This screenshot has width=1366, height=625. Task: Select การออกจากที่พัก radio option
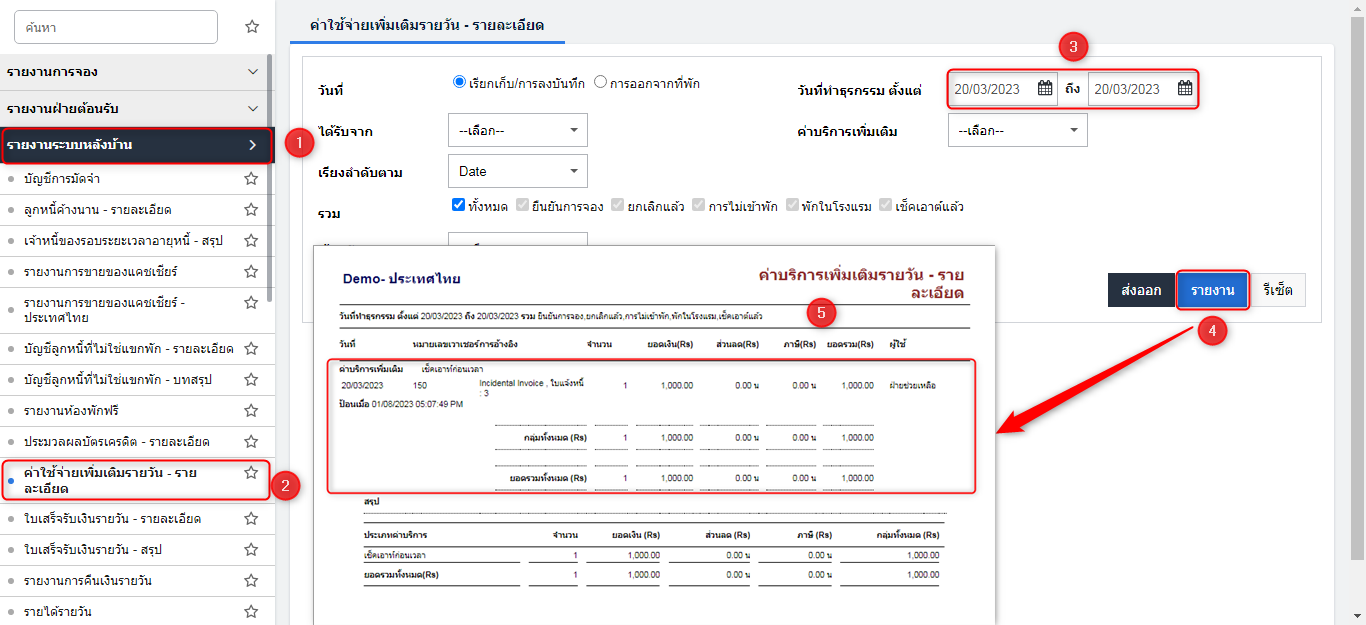click(x=601, y=83)
